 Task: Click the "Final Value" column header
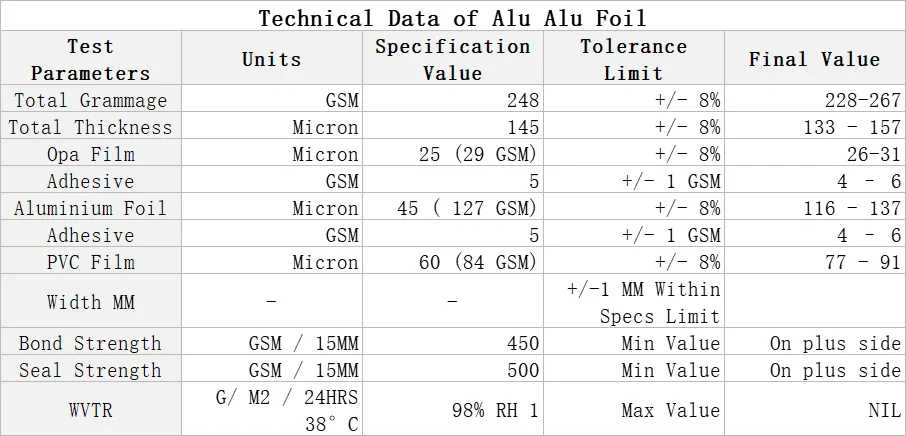click(x=814, y=60)
